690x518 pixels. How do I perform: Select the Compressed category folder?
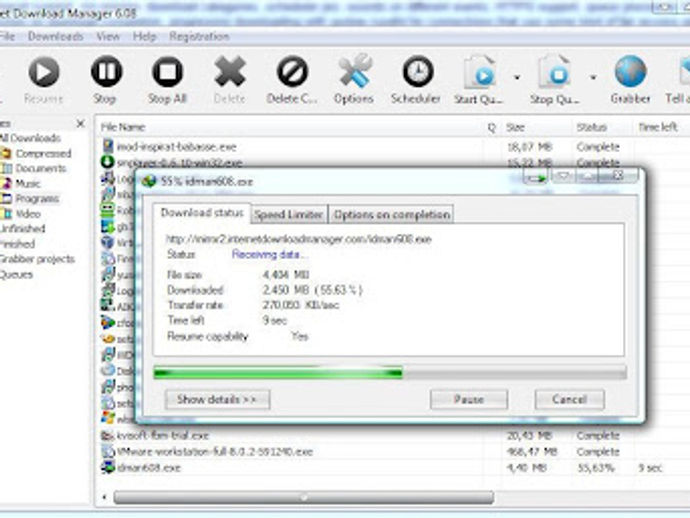tap(43, 154)
